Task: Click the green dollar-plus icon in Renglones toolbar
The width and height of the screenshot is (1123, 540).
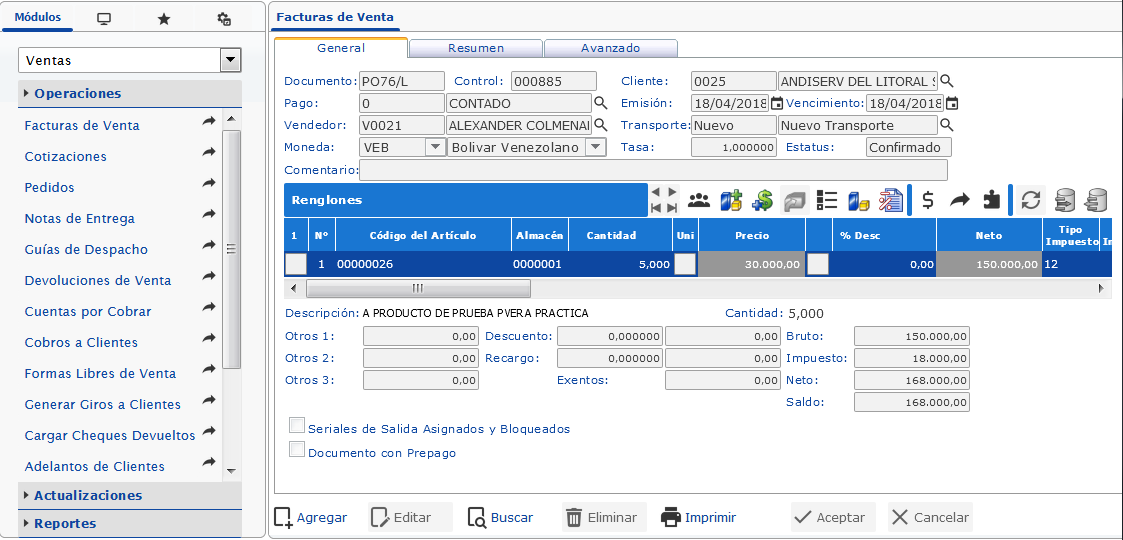Action: [762, 200]
